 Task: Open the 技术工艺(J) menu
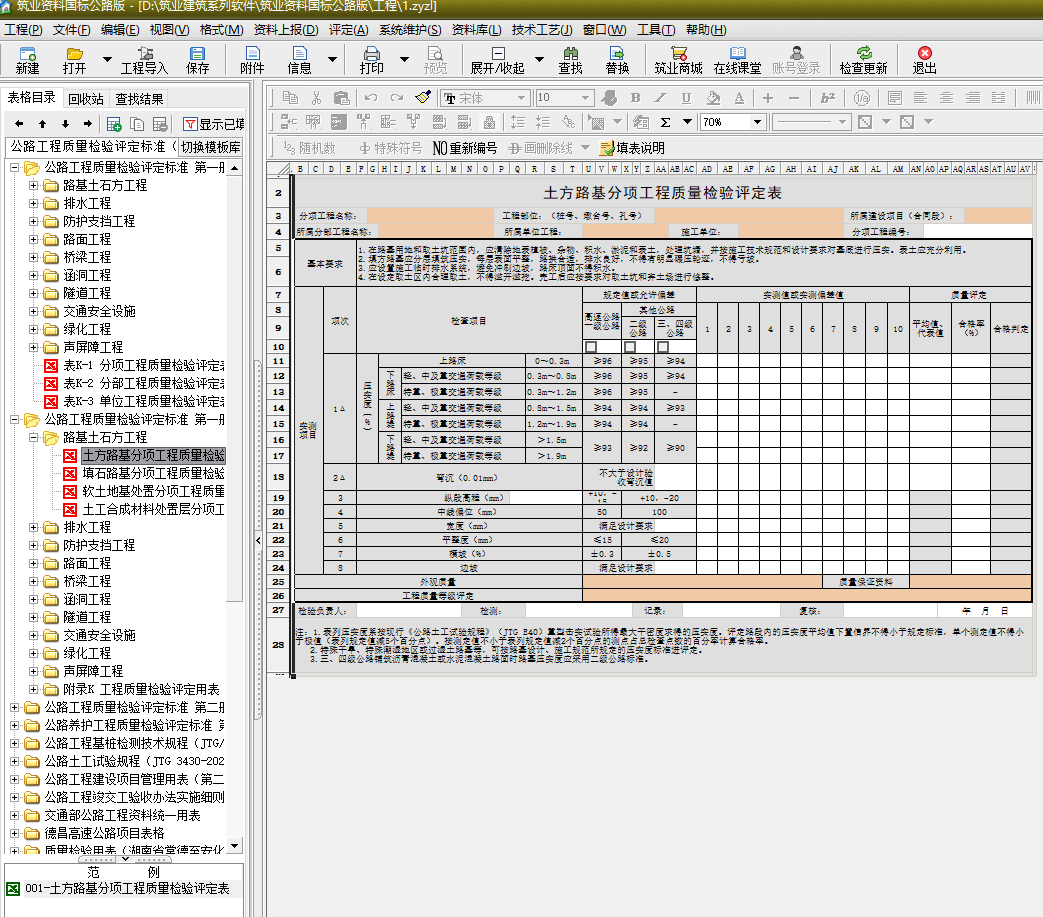[542, 30]
